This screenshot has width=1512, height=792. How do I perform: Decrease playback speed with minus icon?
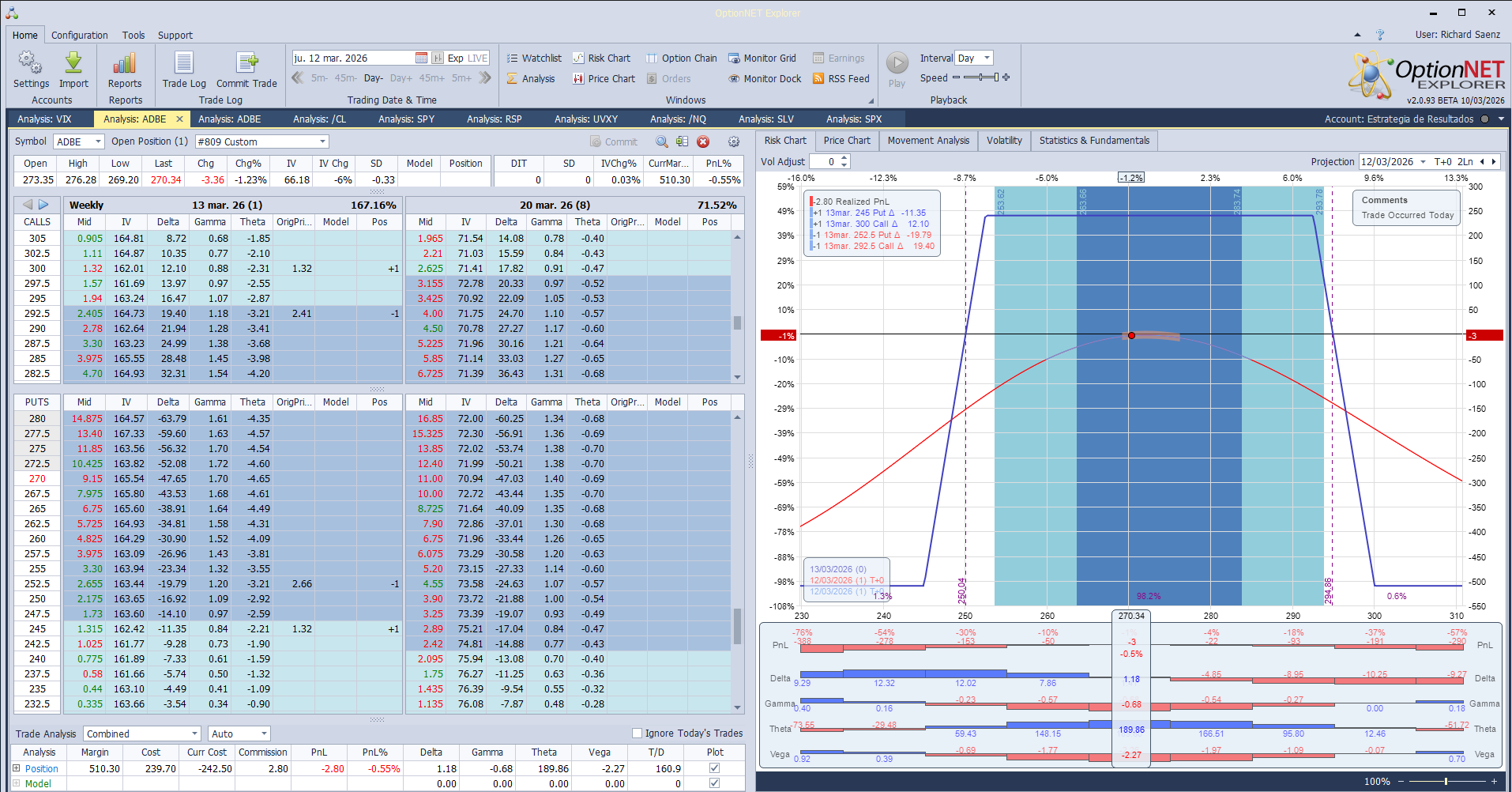956,77
